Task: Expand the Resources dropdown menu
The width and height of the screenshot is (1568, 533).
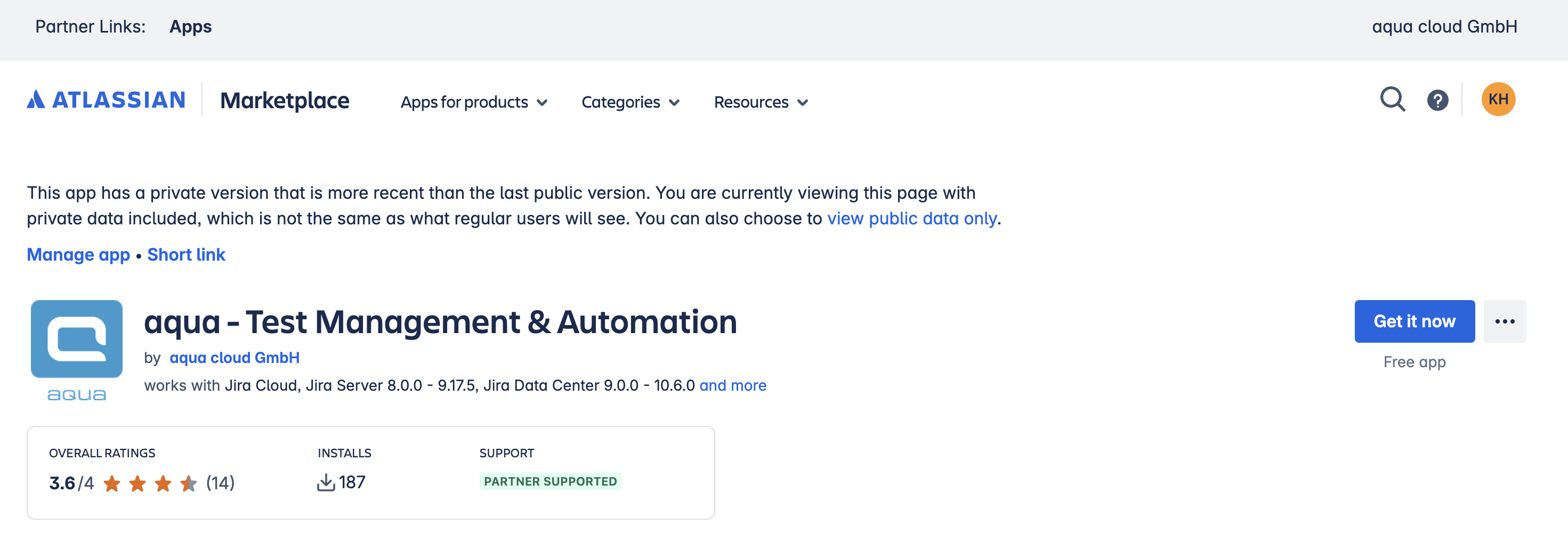Action: pos(760,102)
